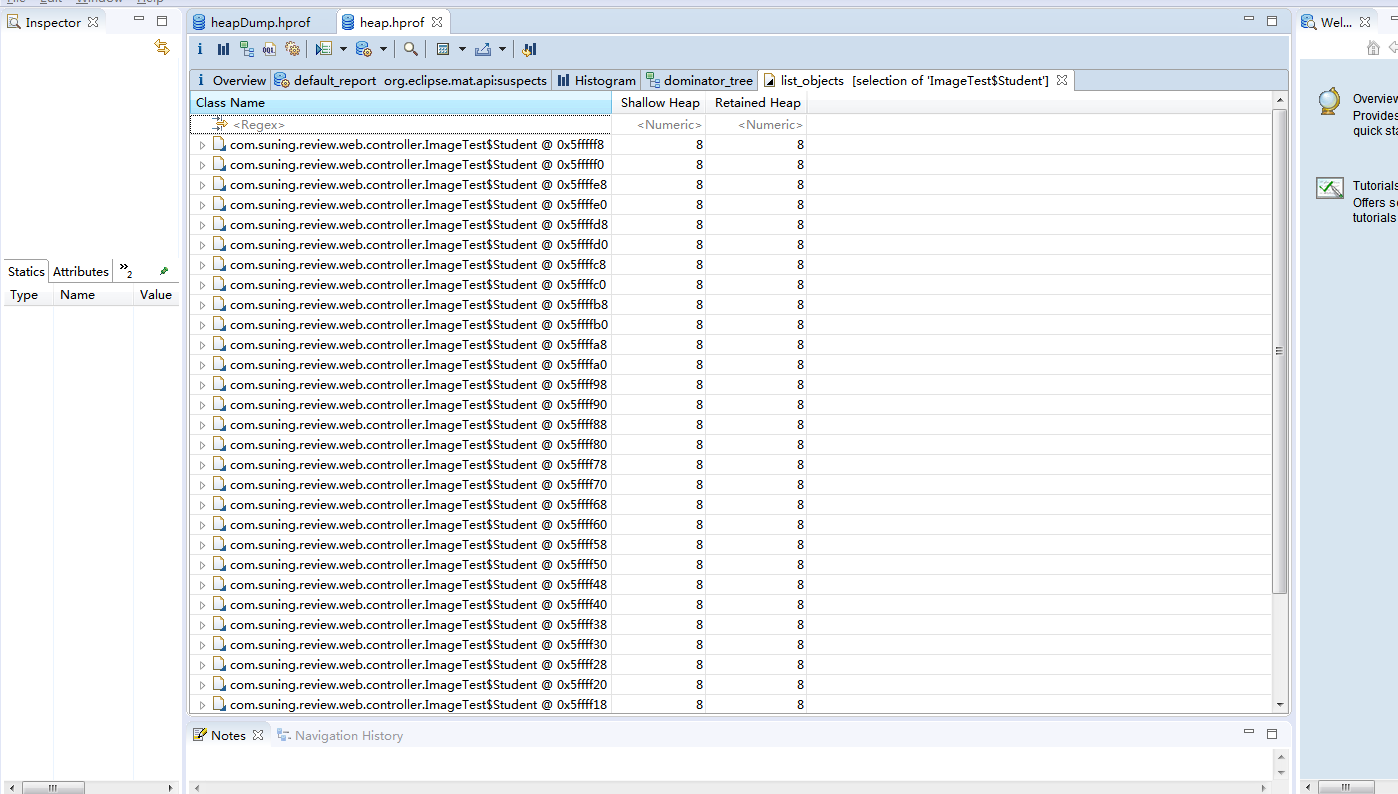Open the OQL query editor icon

269,49
